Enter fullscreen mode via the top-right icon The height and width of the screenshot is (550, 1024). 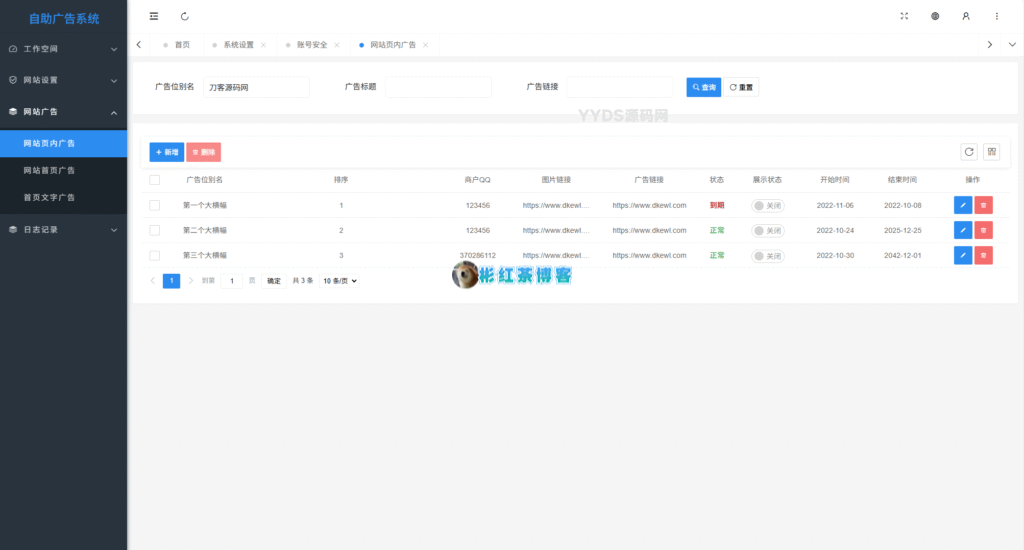pos(904,16)
